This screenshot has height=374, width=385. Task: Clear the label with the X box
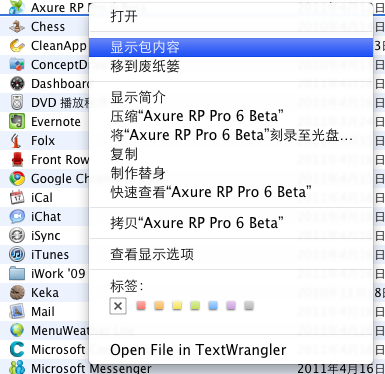[118, 306]
